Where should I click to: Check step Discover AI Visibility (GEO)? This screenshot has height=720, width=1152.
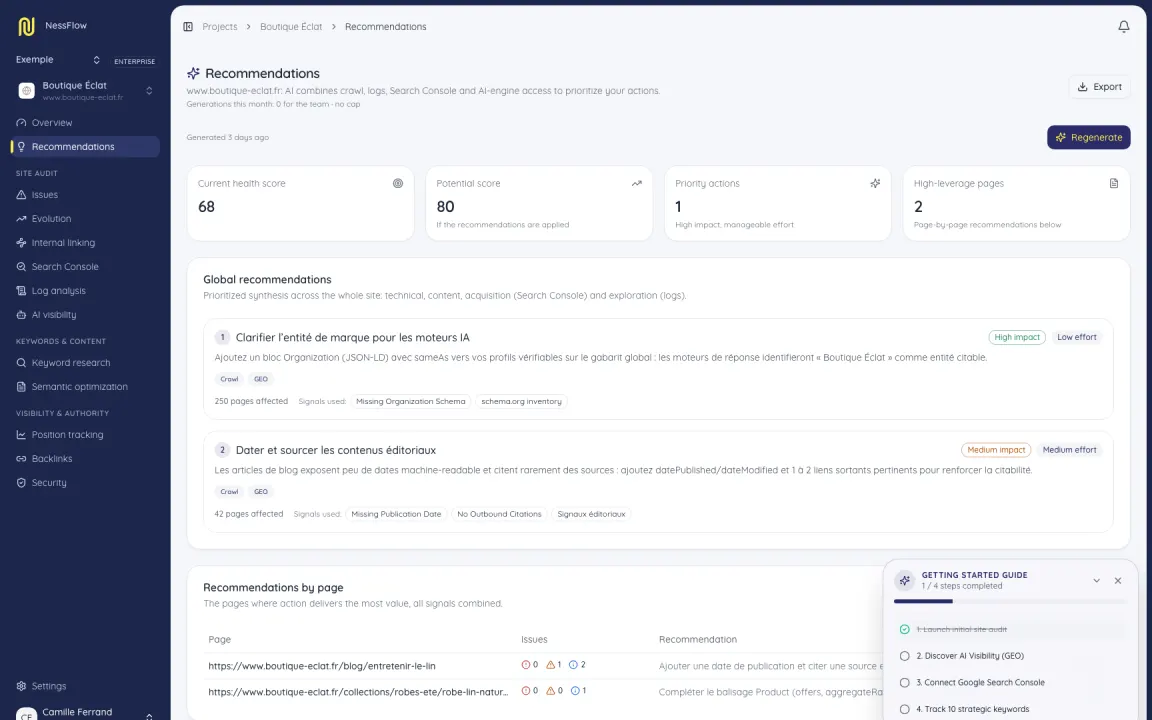(904, 656)
